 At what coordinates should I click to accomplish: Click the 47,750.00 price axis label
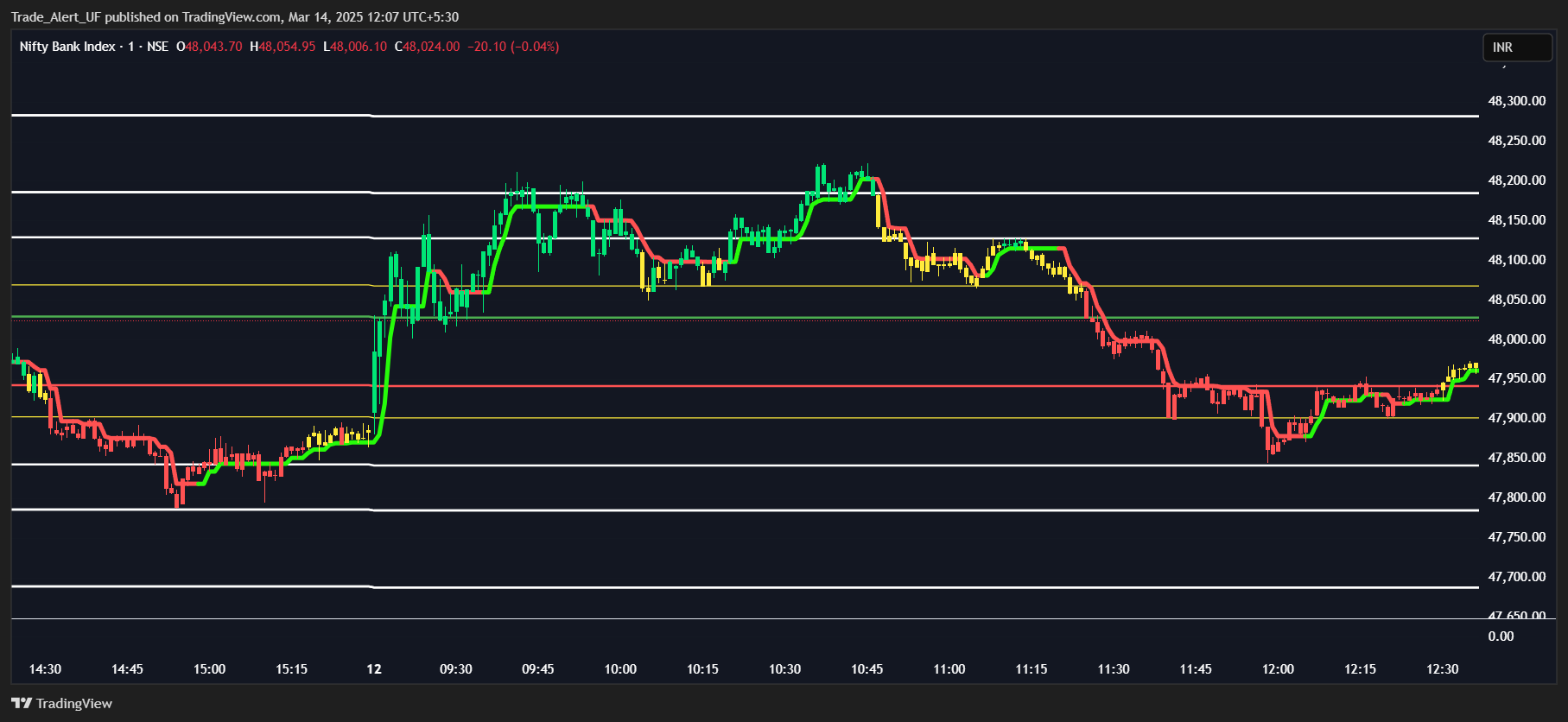point(1516,537)
